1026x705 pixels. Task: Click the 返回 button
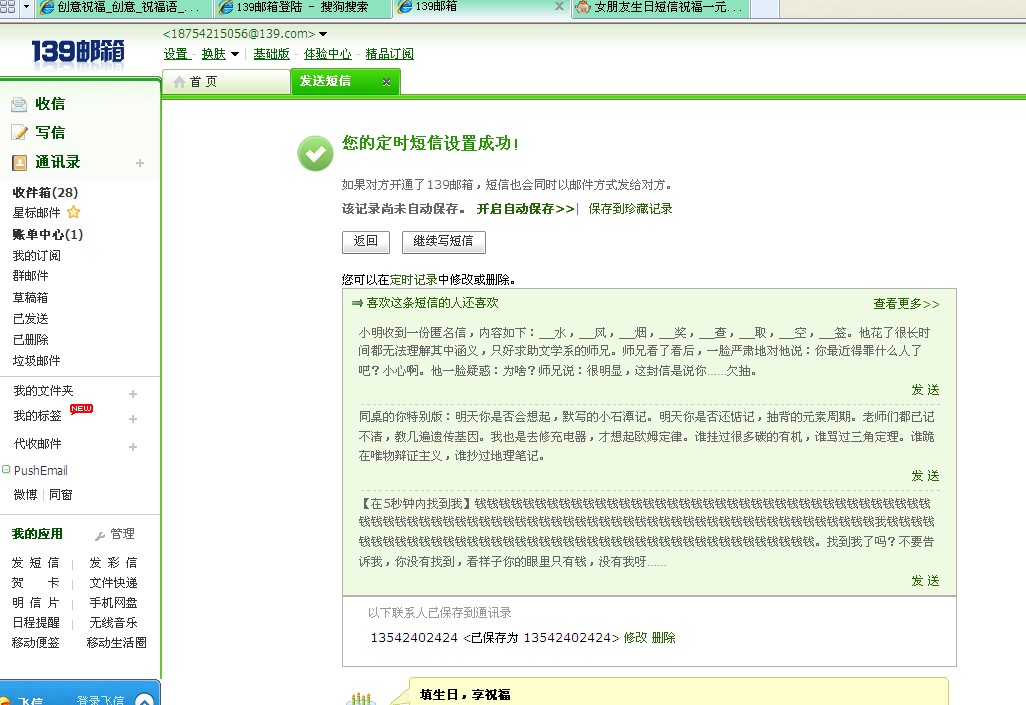pyautogui.click(x=366, y=242)
